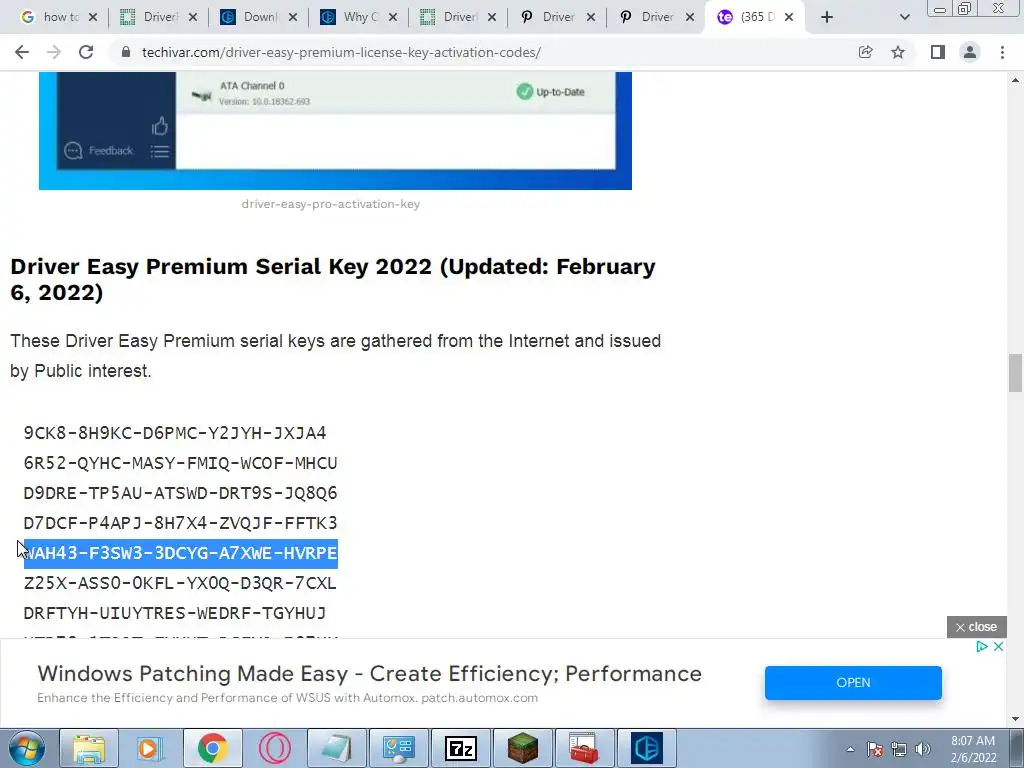Click the forward navigation arrow
This screenshot has height=768, width=1024.
tap(54, 52)
